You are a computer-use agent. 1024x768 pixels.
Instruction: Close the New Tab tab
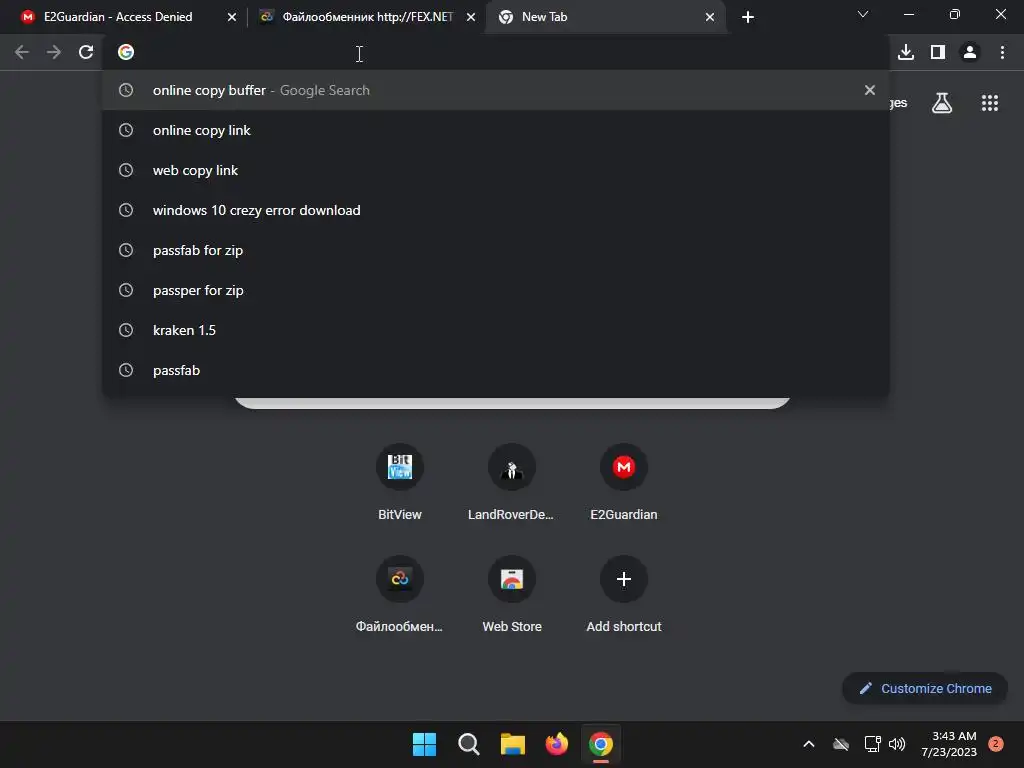coord(710,17)
